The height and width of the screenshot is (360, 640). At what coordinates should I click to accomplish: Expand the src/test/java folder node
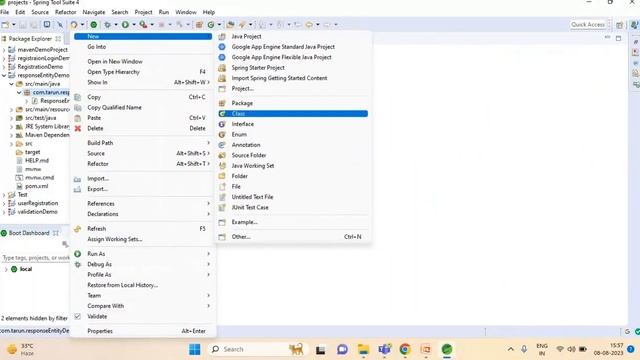[x=11, y=118]
